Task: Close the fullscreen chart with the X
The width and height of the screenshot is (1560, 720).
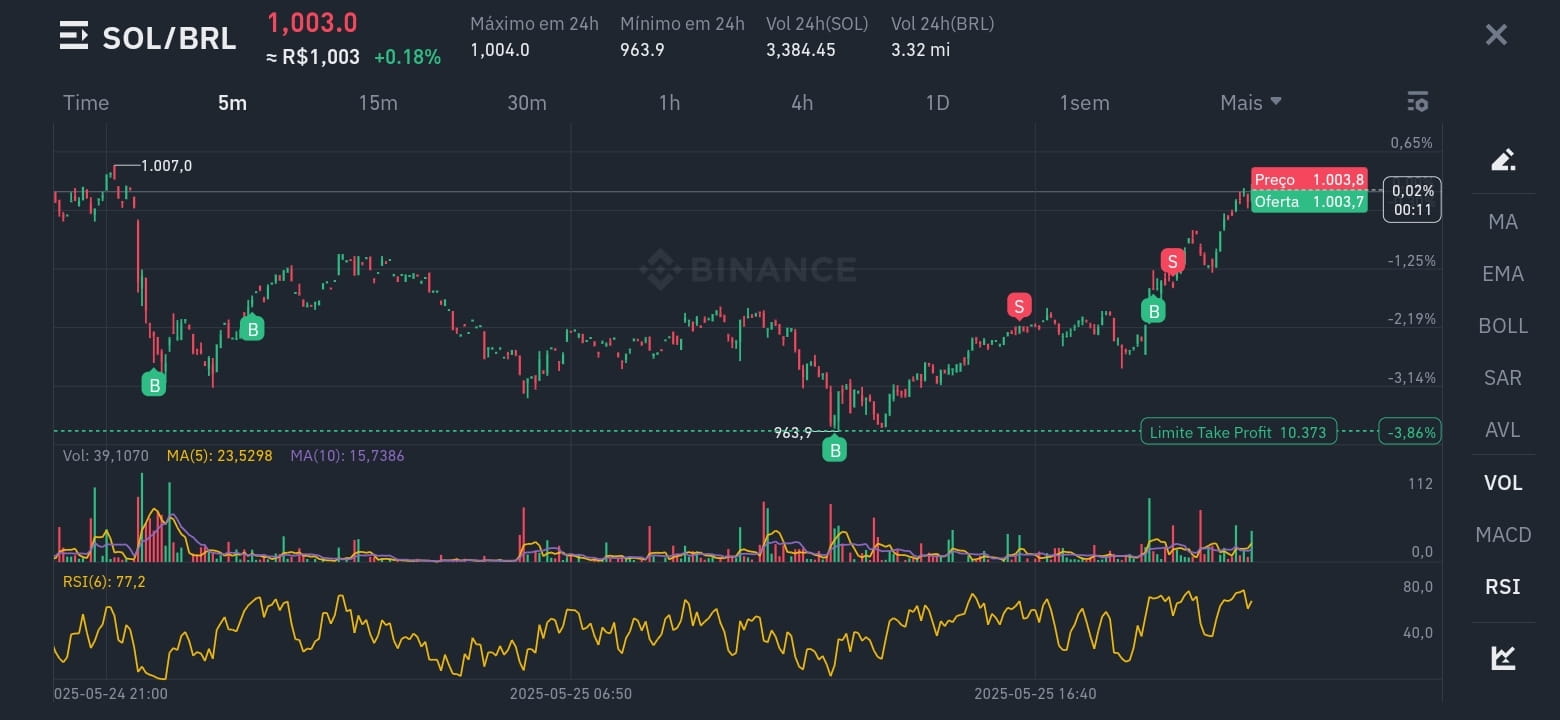Action: point(1495,35)
